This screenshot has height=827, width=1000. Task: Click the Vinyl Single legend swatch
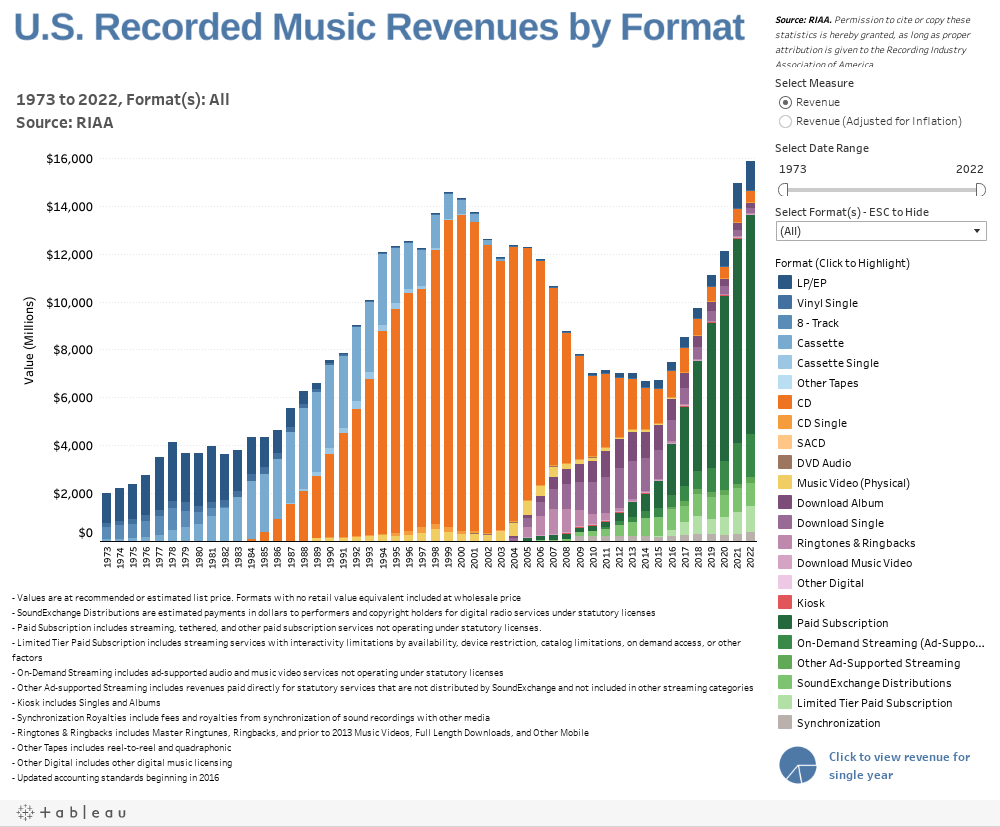(786, 303)
